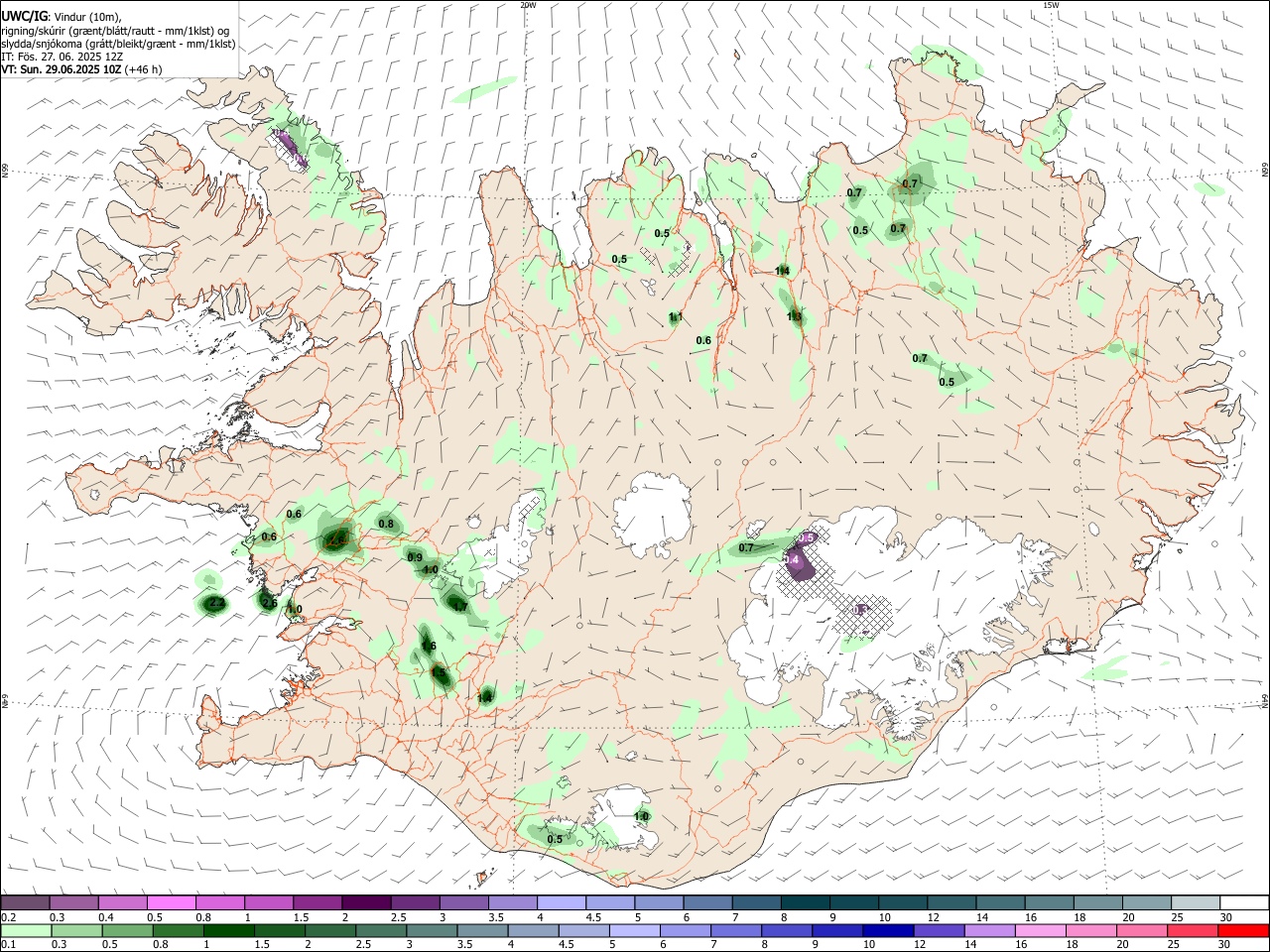Click the valid time 'VT: Sun. 29.06.2025 10Z'

point(62,69)
